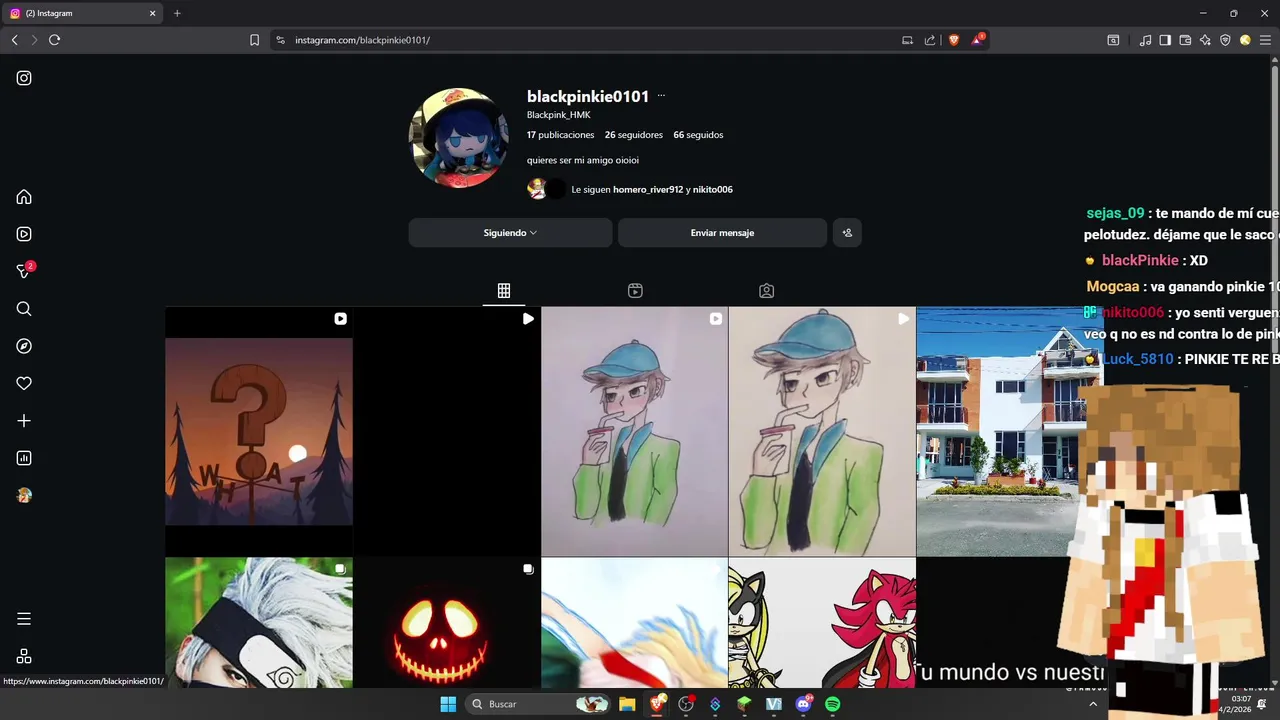Open the question mark WHAT post
Image resolution: width=1280 pixels, height=720 pixels.
point(259,431)
